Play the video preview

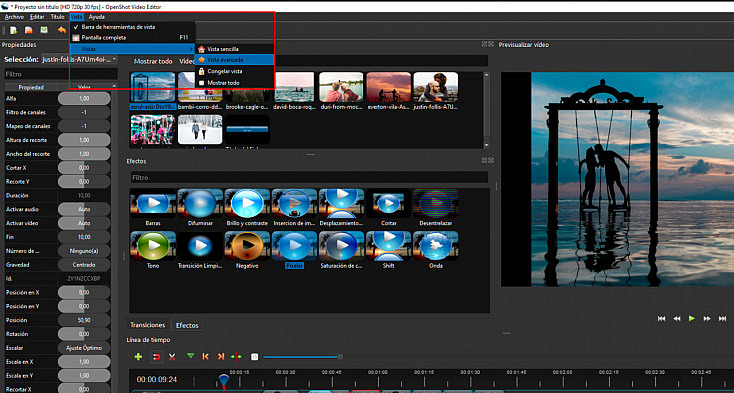pos(692,319)
